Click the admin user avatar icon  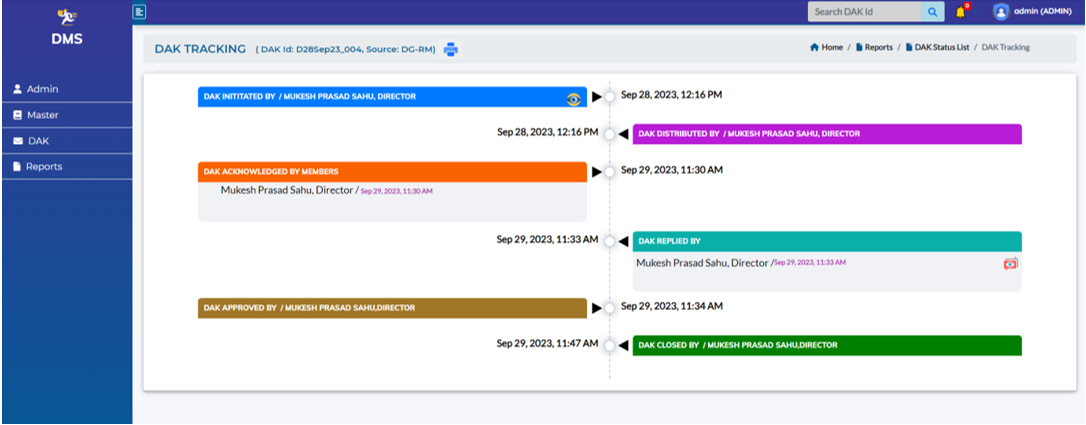(x=1000, y=12)
